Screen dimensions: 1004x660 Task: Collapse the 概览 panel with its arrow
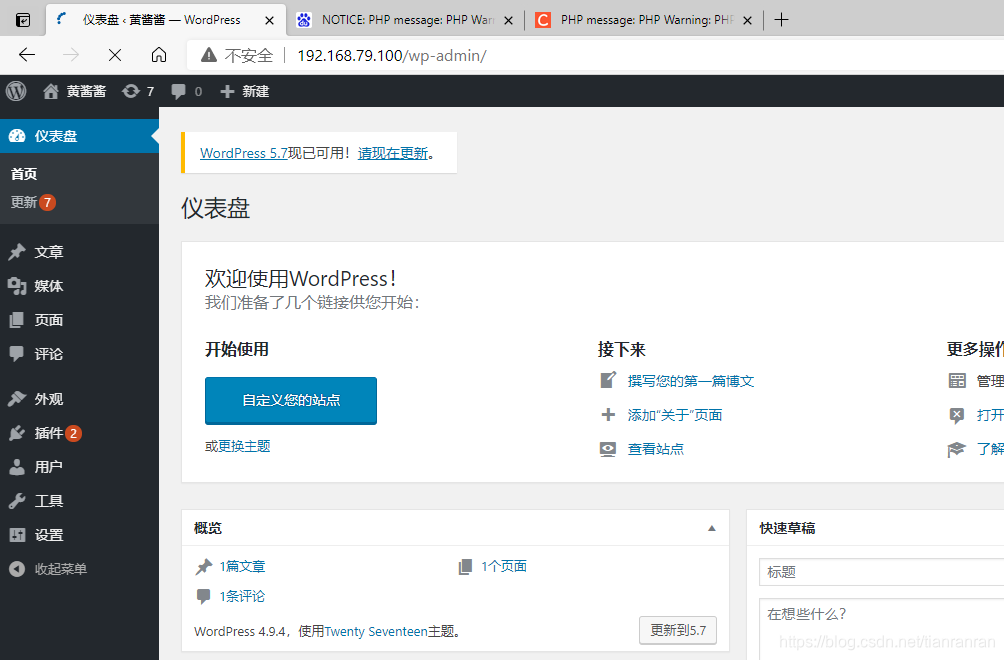(x=712, y=527)
